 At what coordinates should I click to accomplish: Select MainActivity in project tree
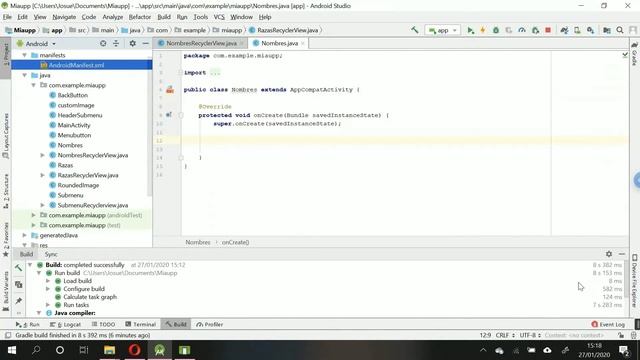(74, 125)
